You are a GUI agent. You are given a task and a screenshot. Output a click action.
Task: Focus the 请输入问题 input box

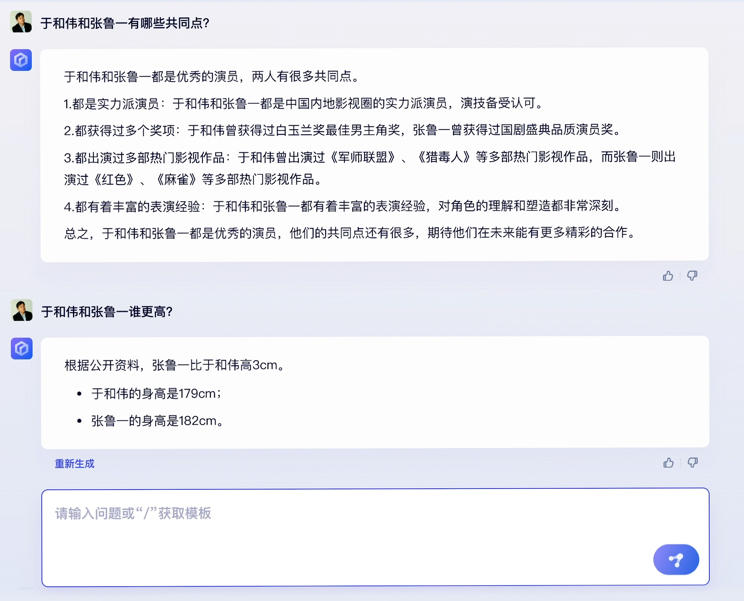pos(375,537)
